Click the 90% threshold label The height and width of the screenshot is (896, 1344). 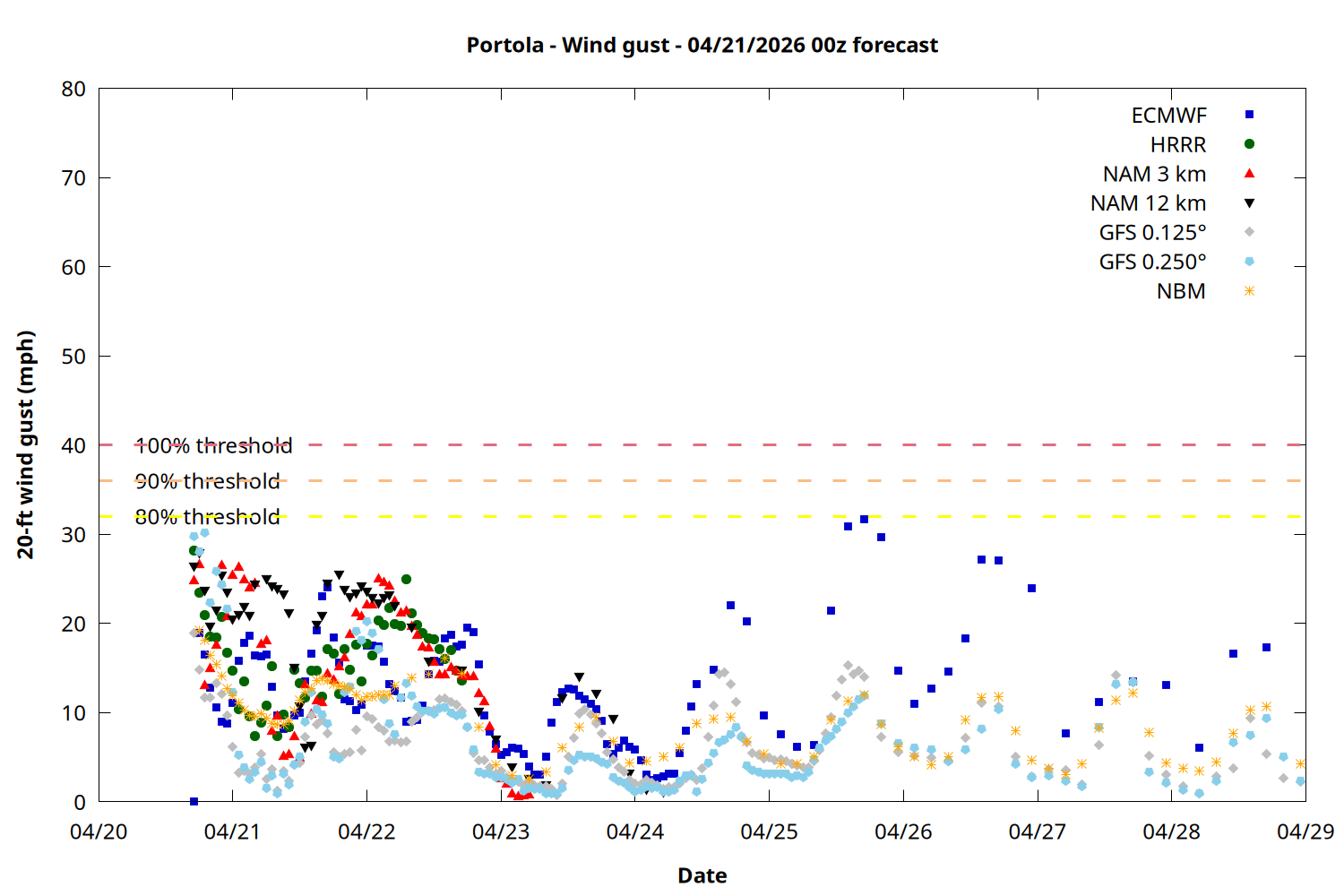click(207, 481)
